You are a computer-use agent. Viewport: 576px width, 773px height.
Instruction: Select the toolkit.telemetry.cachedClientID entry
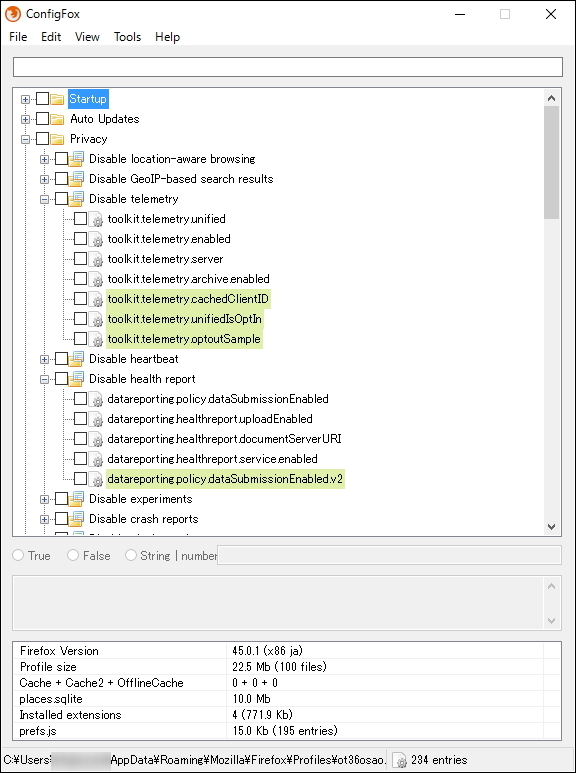click(189, 299)
